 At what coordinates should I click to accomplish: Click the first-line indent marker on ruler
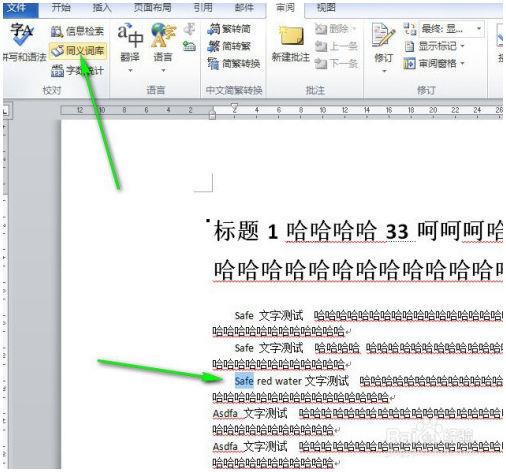(x=235, y=107)
